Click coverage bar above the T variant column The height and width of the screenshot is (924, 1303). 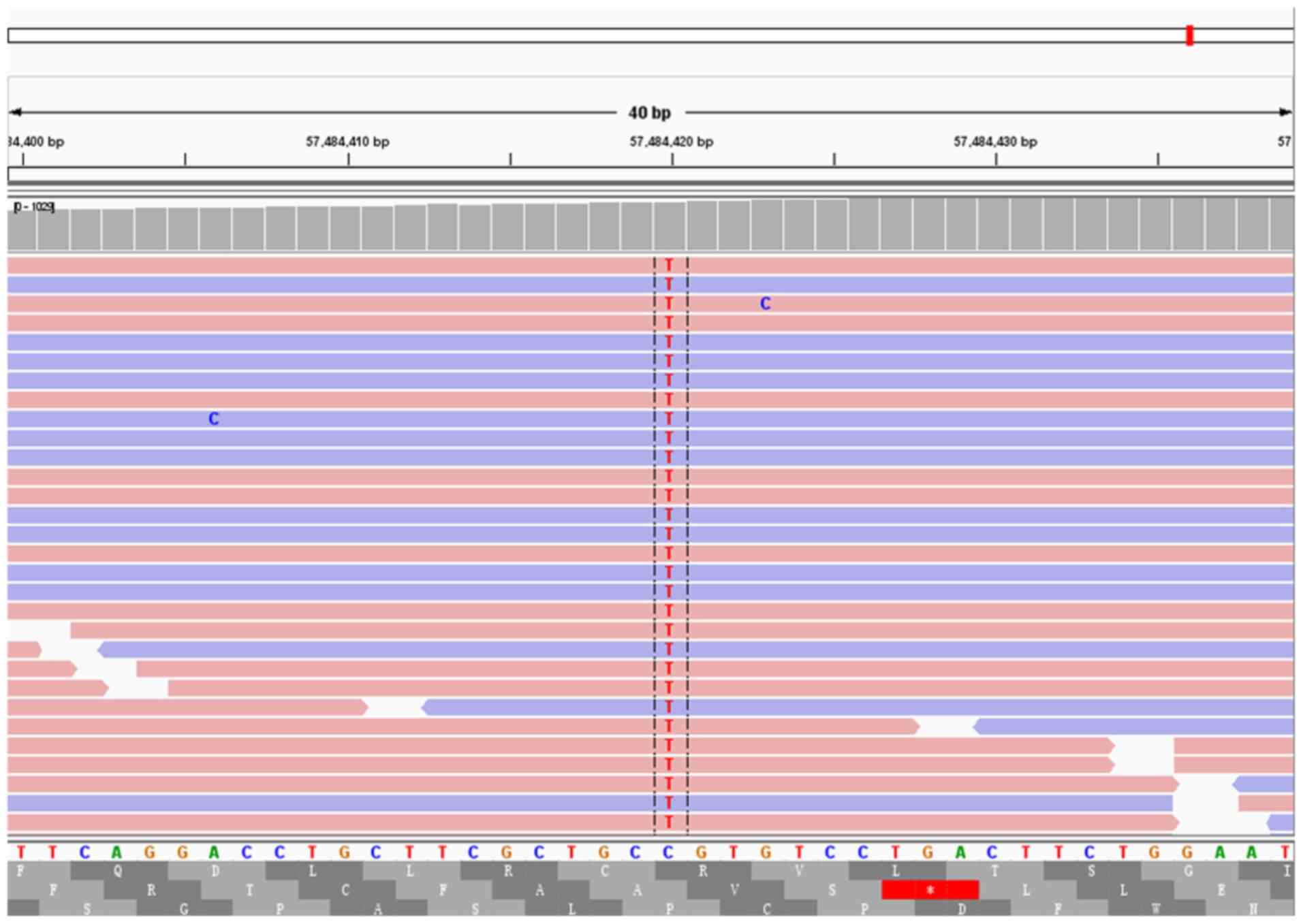pos(670,226)
